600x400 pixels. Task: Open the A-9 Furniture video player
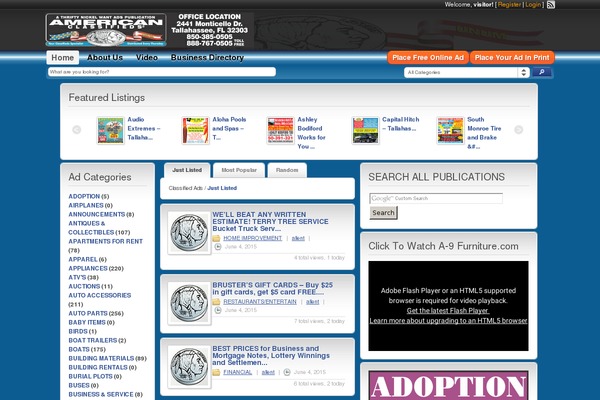tap(448, 306)
